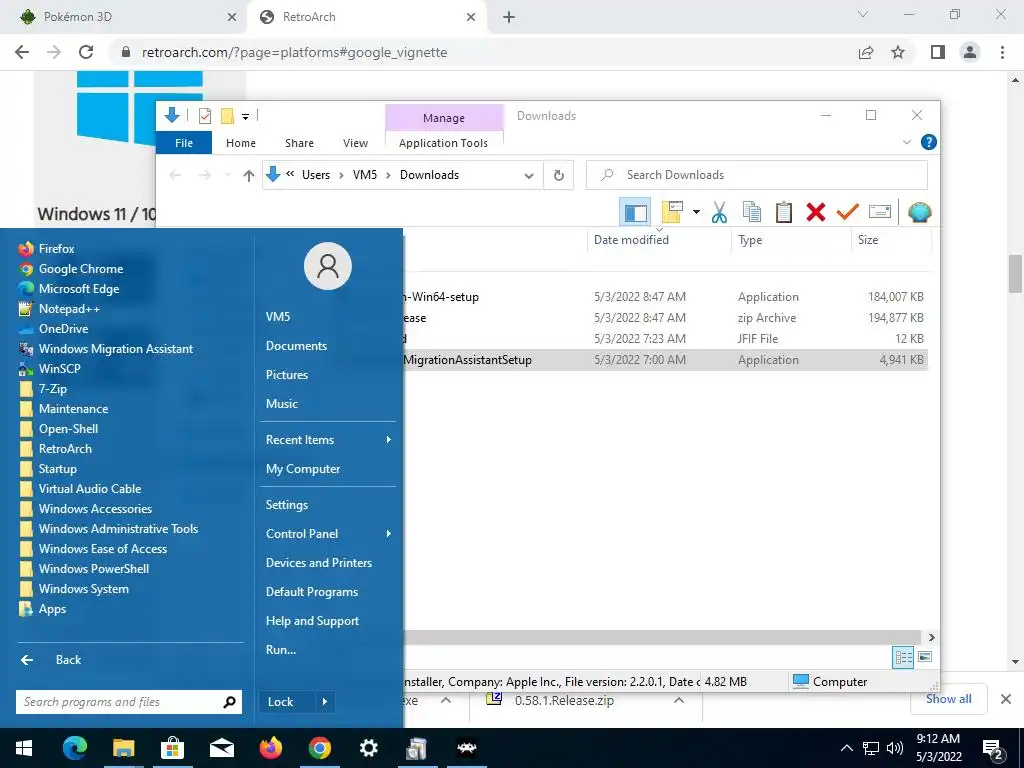This screenshot has width=1024, height=768.
Task: Switch Explorer to details view icon
Action: click(903, 657)
